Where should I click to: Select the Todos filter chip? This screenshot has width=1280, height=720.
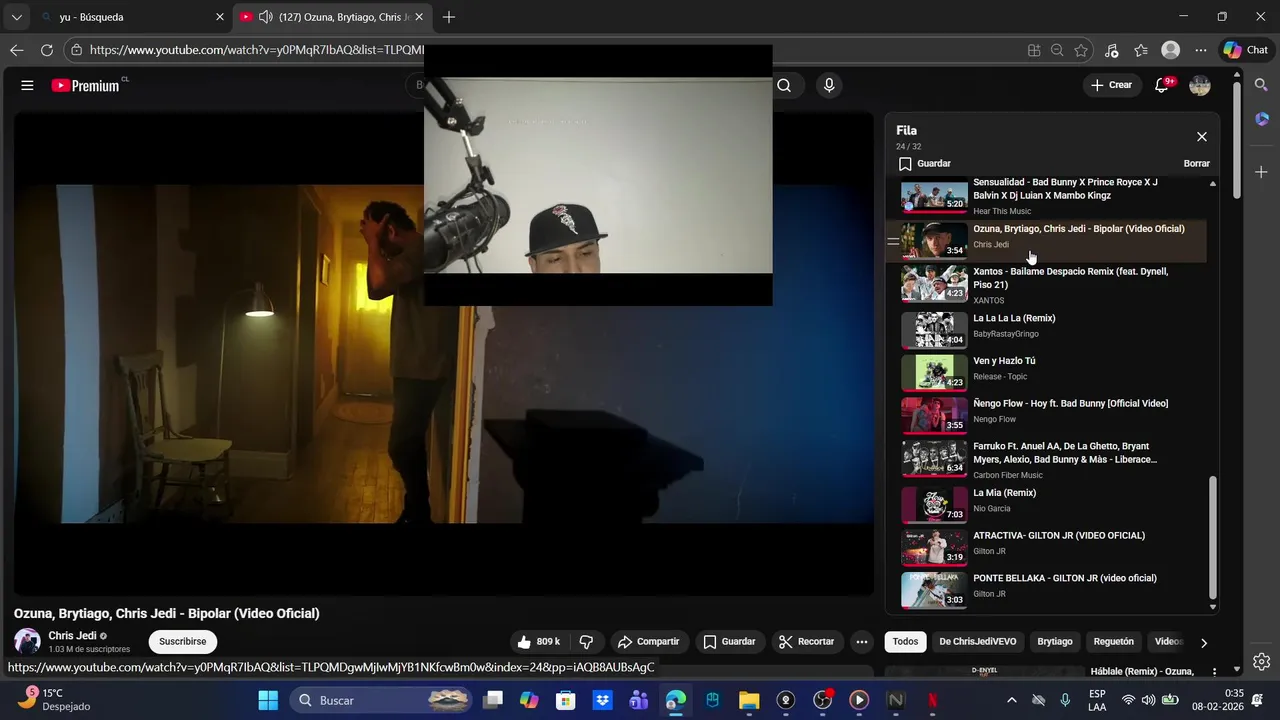coord(905,642)
